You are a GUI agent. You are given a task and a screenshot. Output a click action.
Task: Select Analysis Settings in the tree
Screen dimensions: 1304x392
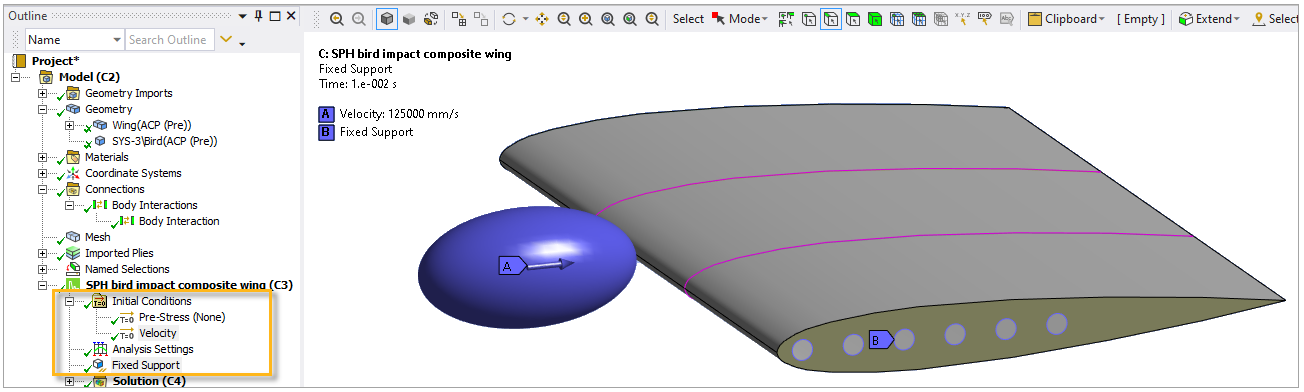point(152,349)
